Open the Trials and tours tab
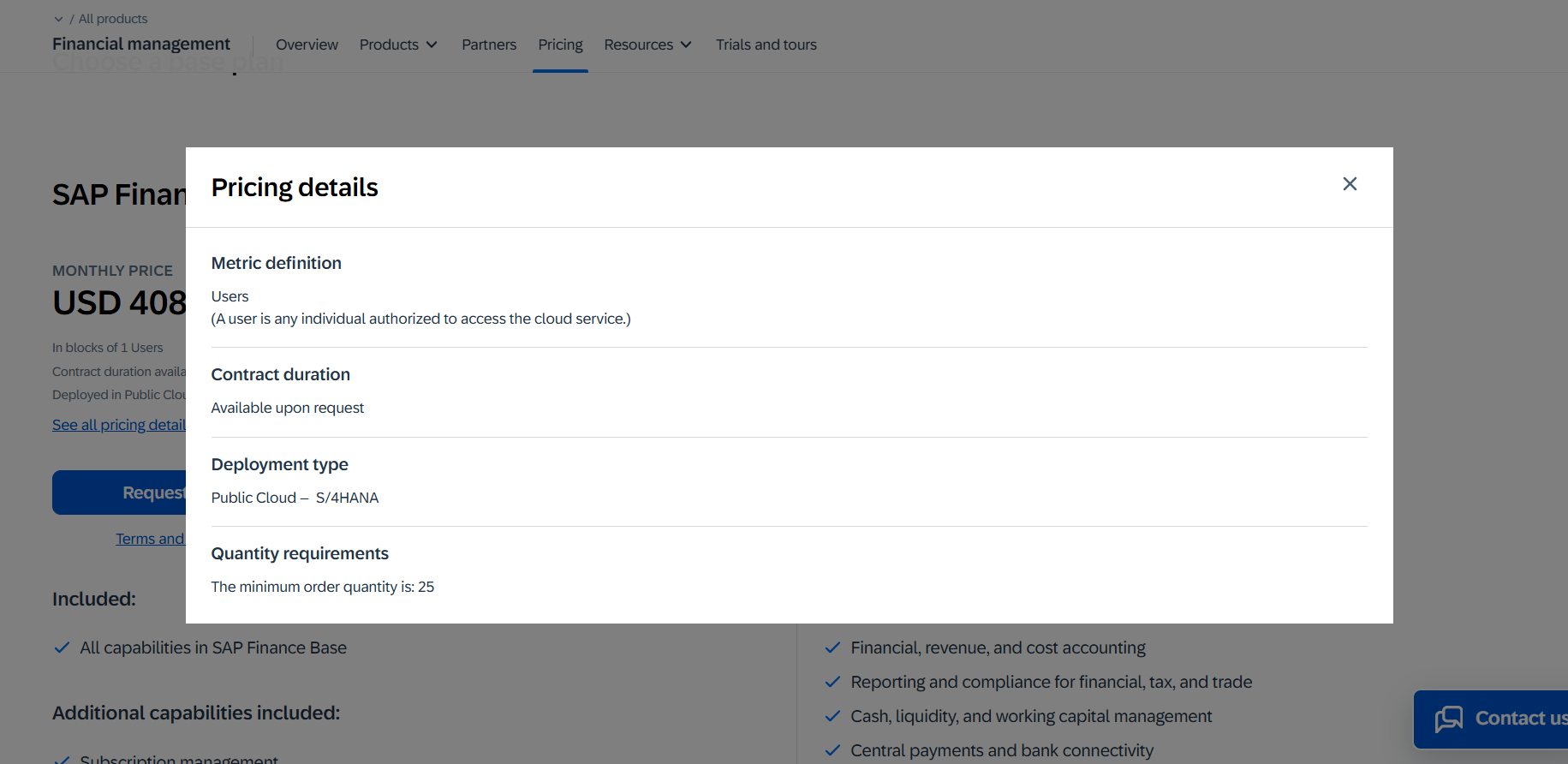This screenshot has width=1568, height=764. click(x=766, y=45)
